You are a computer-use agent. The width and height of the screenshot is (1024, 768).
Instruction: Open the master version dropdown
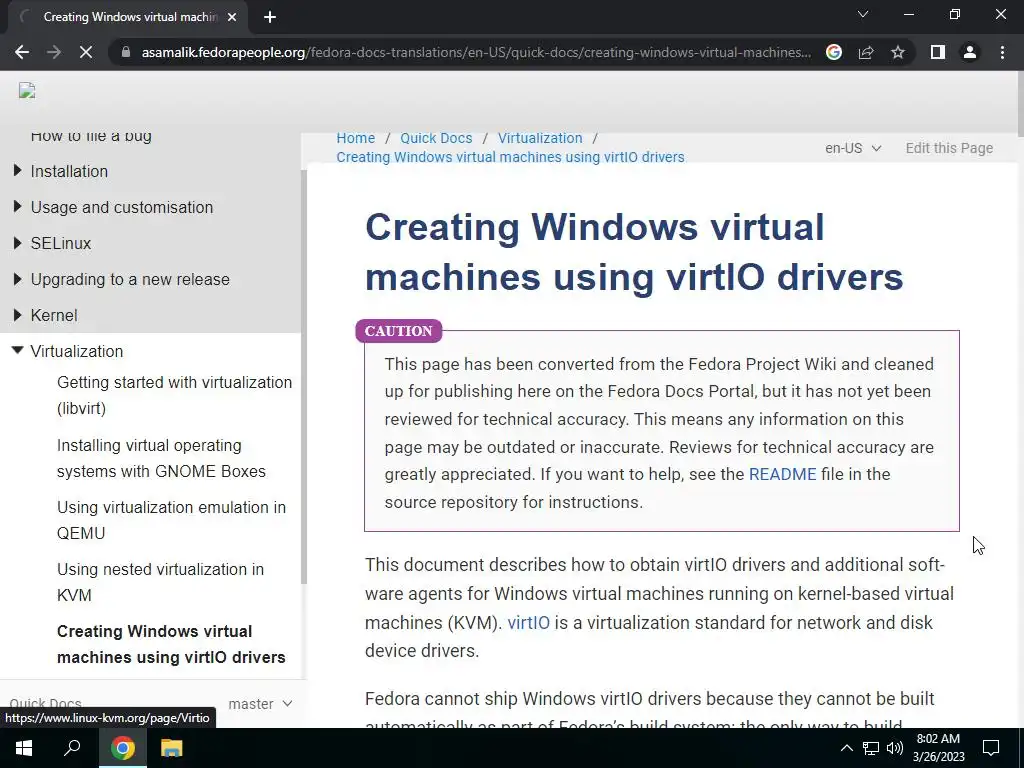pos(260,704)
